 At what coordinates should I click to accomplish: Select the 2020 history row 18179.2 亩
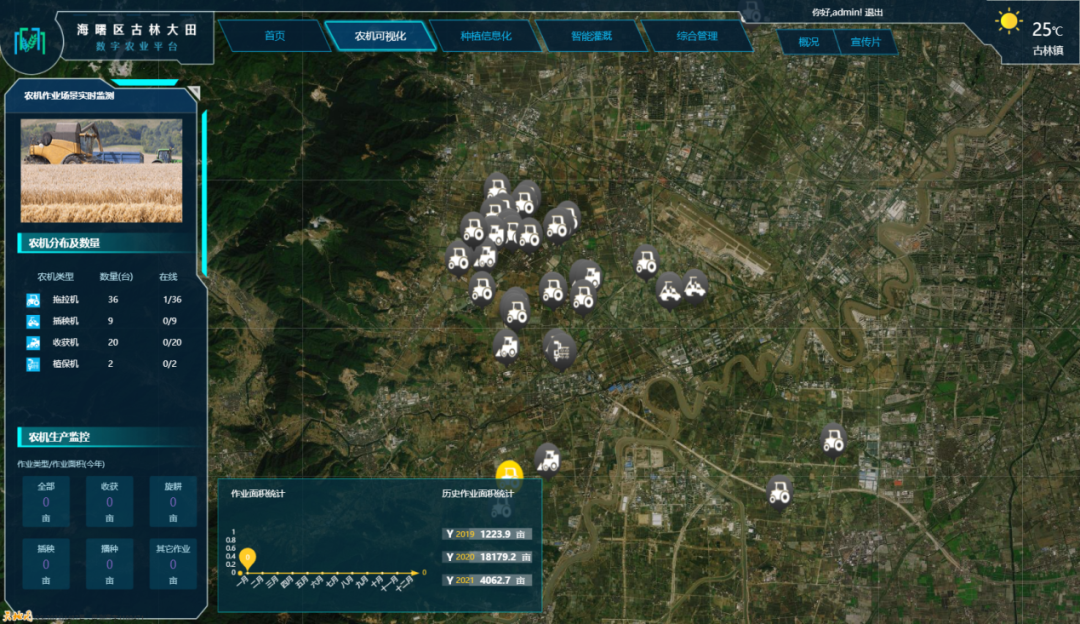coord(486,557)
